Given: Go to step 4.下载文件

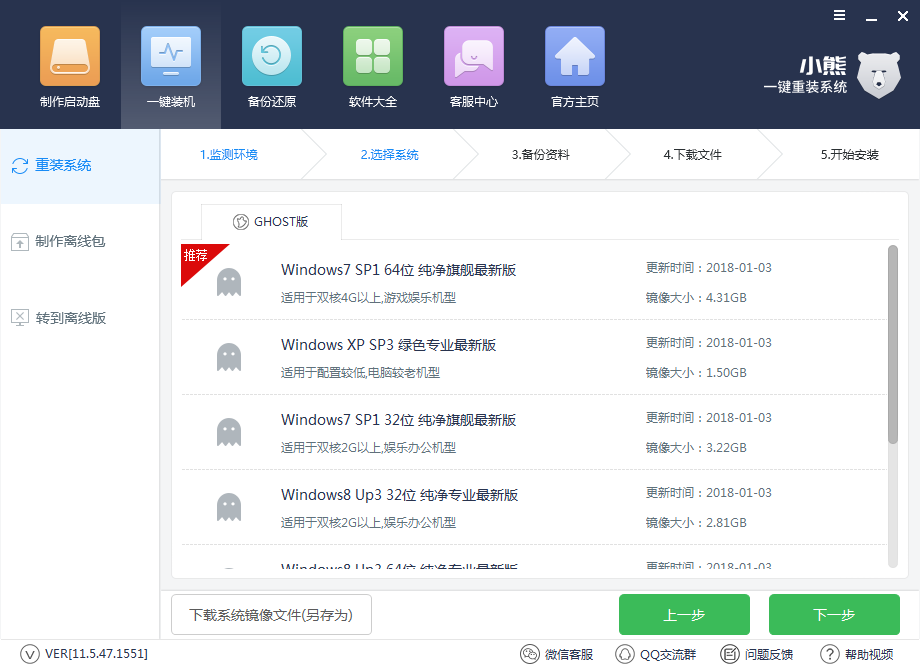Looking at the screenshot, I should click(x=692, y=155).
